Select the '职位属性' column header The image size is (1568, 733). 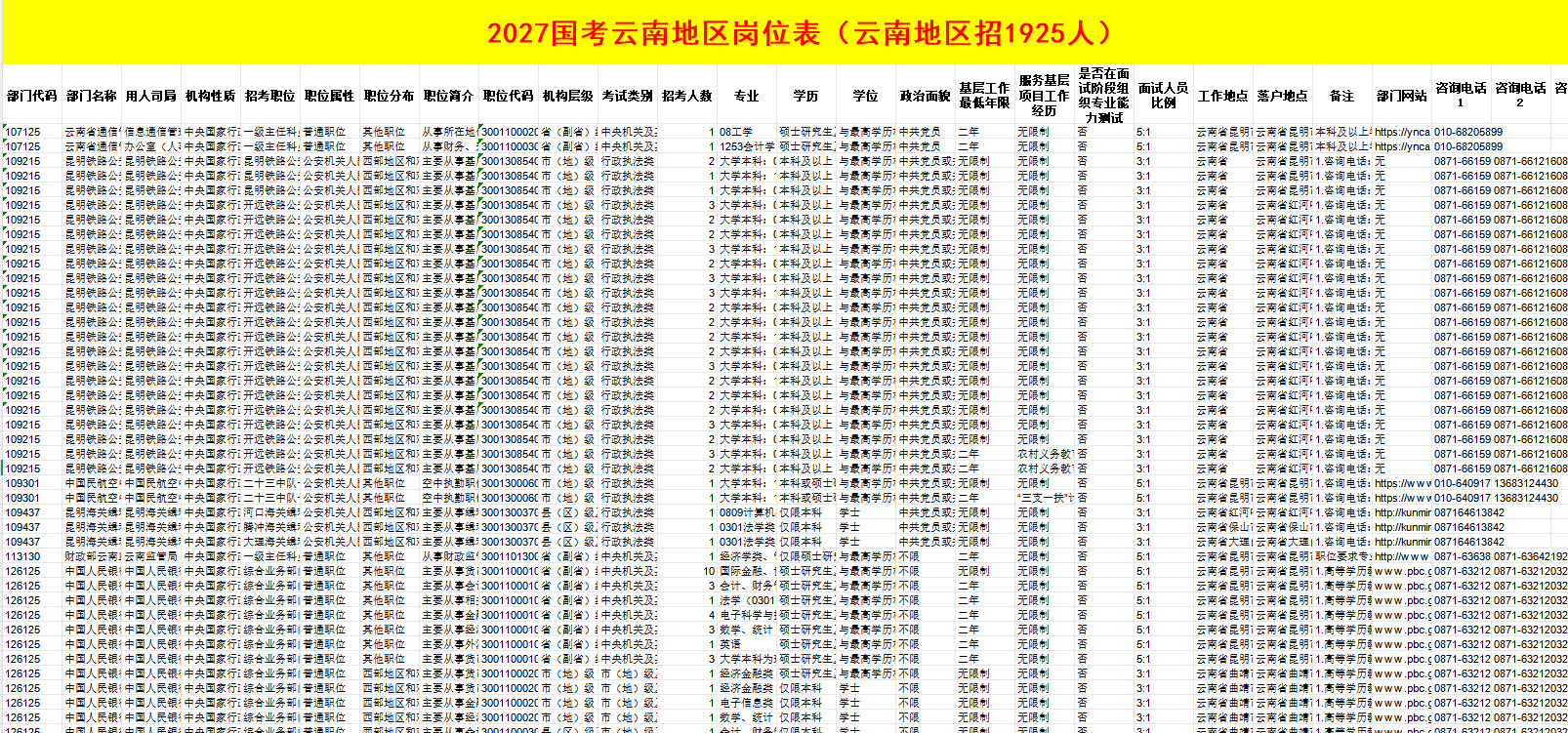(330, 96)
